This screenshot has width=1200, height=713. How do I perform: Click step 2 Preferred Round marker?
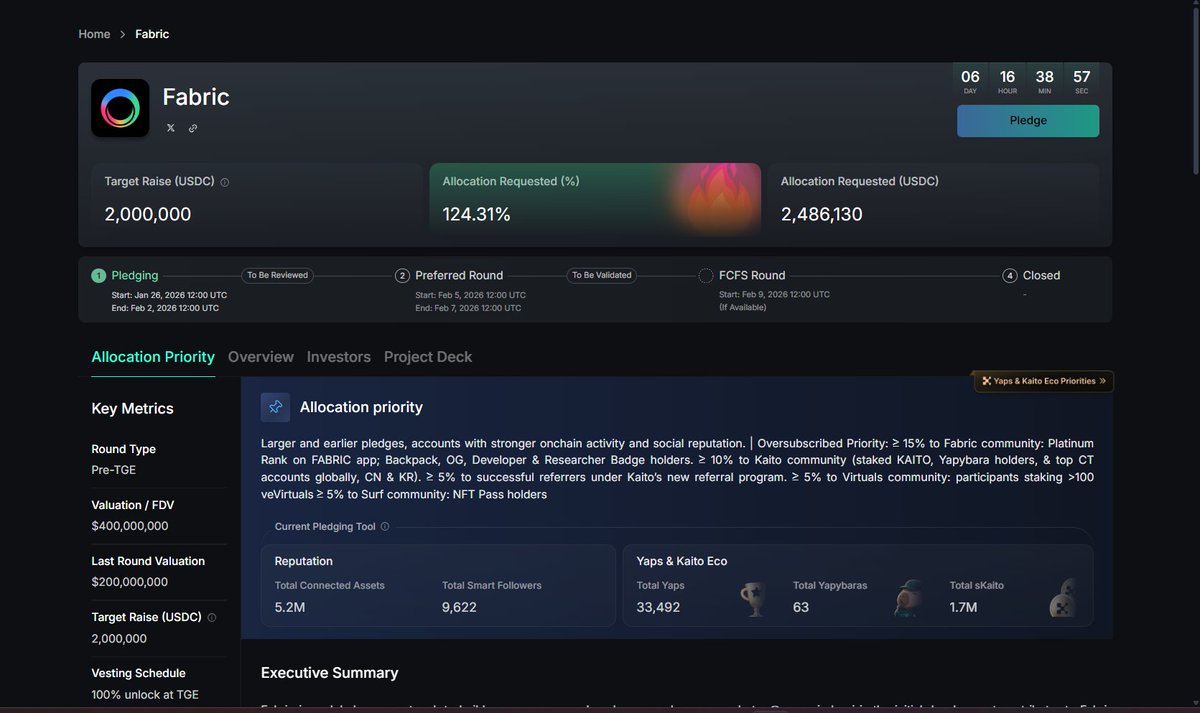point(402,275)
